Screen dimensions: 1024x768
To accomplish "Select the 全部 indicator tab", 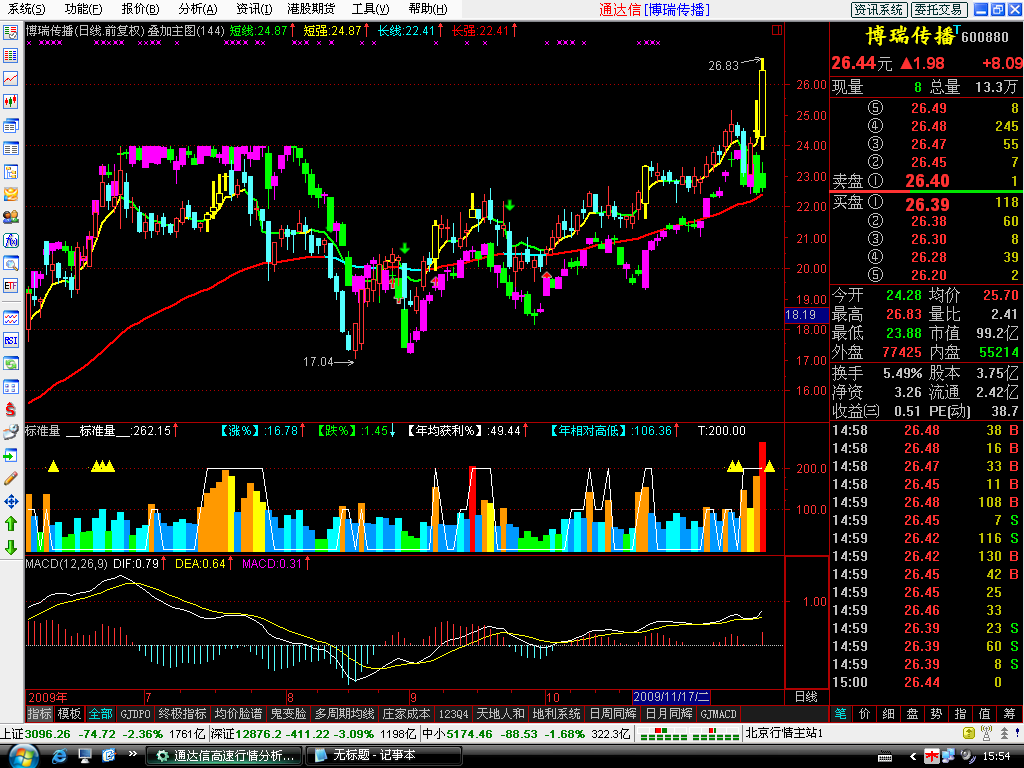I will click(x=101, y=714).
